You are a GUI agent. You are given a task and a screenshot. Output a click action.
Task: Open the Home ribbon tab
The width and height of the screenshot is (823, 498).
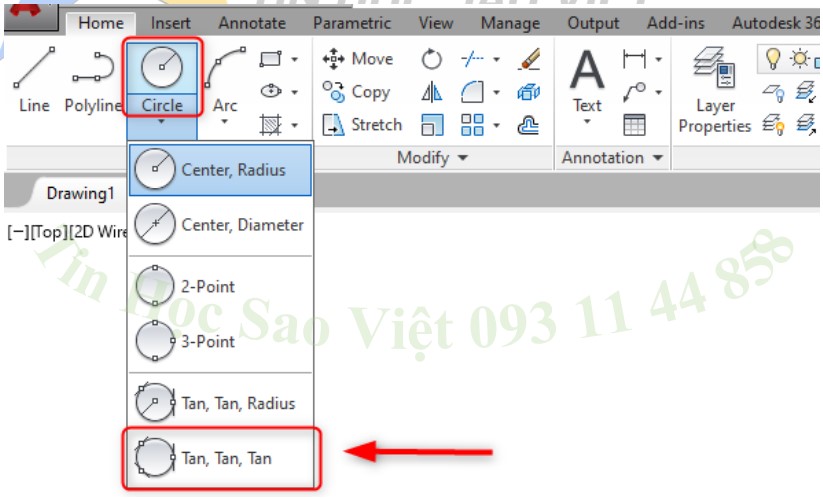(x=101, y=23)
